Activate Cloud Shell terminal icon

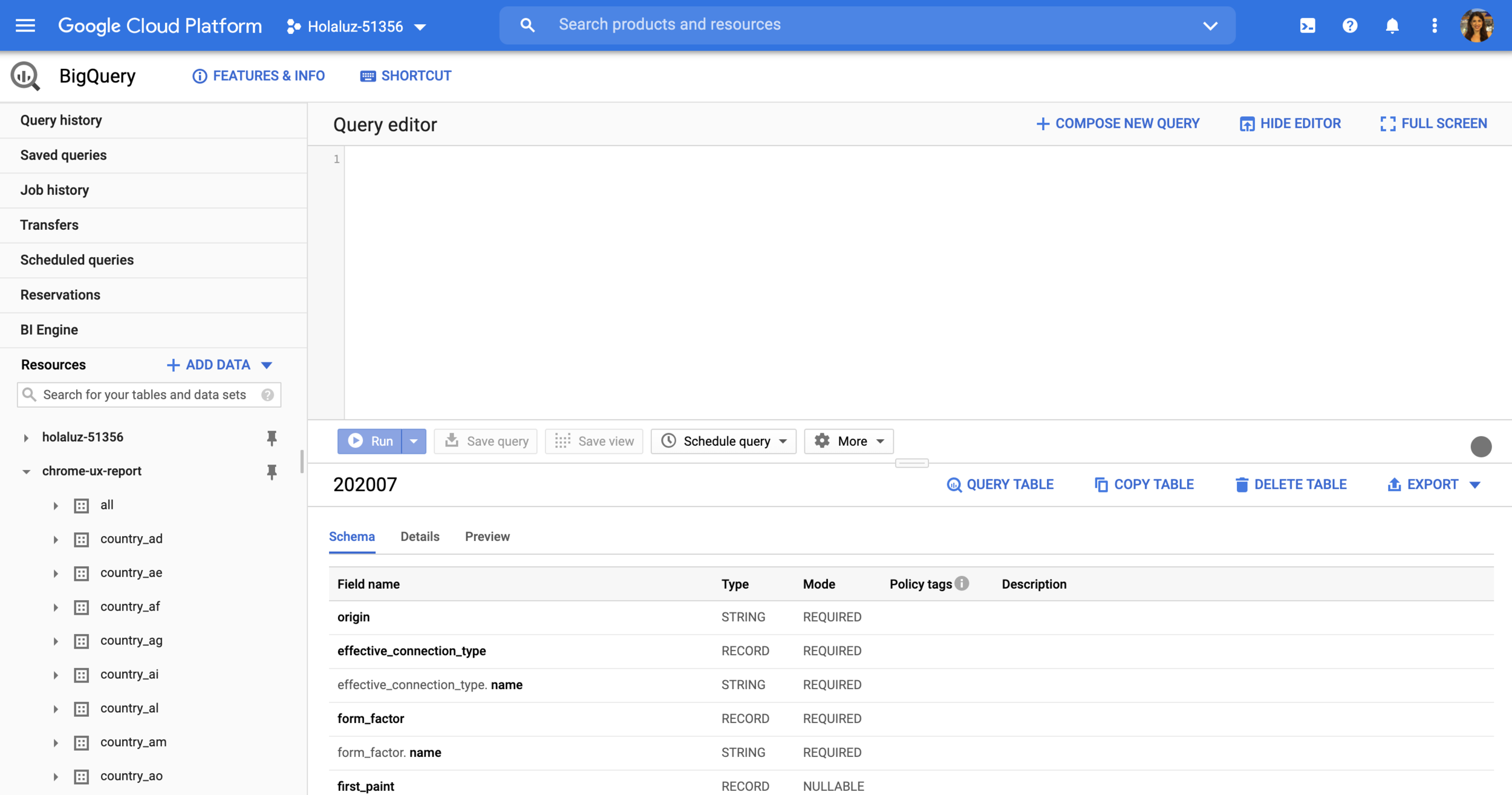(x=1307, y=25)
